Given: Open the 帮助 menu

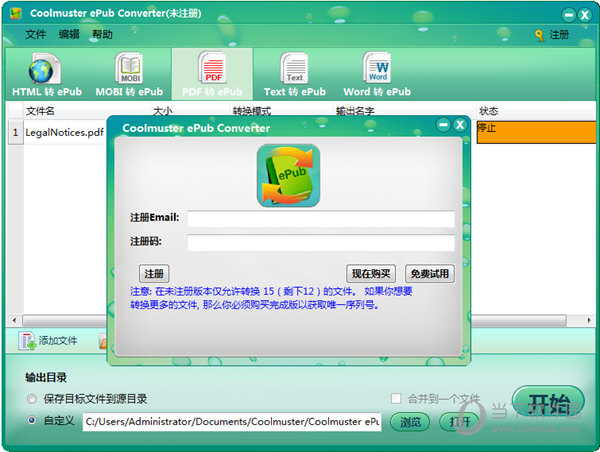Looking at the screenshot, I should pyautogui.click(x=102, y=34).
